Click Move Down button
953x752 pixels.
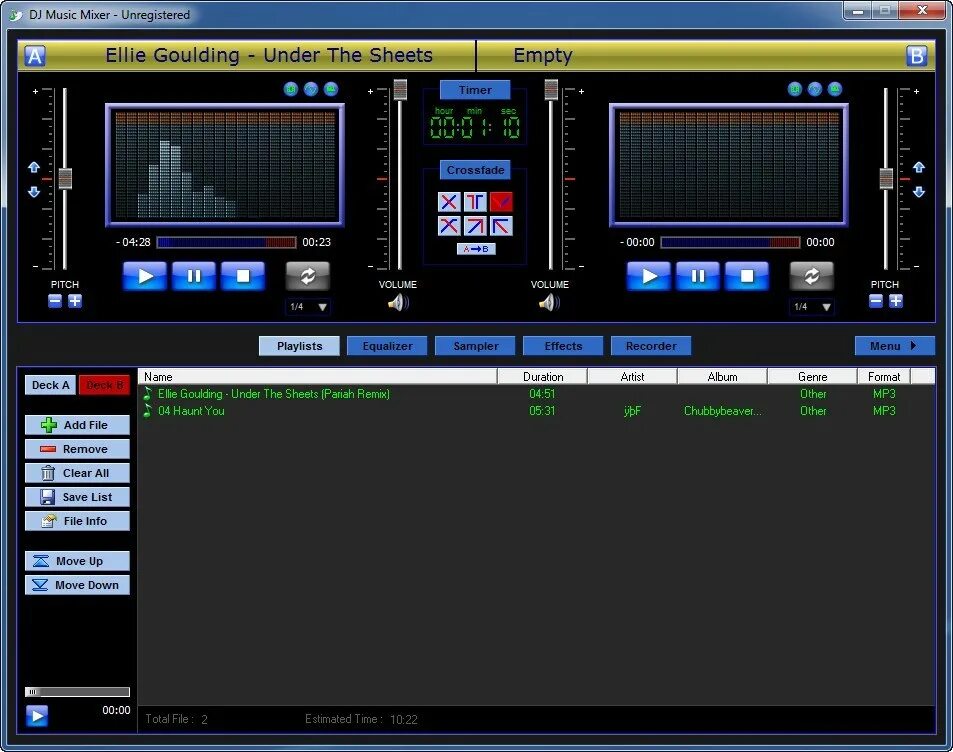pyautogui.click(x=77, y=585)
